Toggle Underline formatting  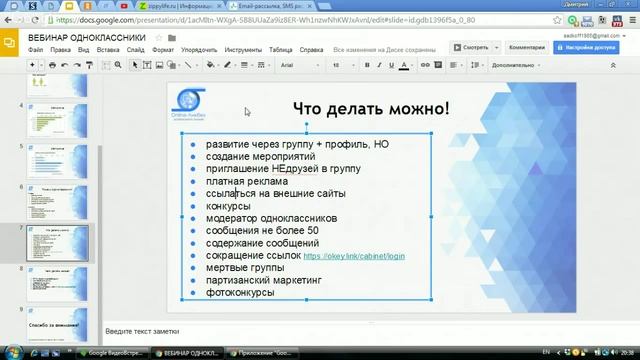pyautogui.click(x=391, y=65)
